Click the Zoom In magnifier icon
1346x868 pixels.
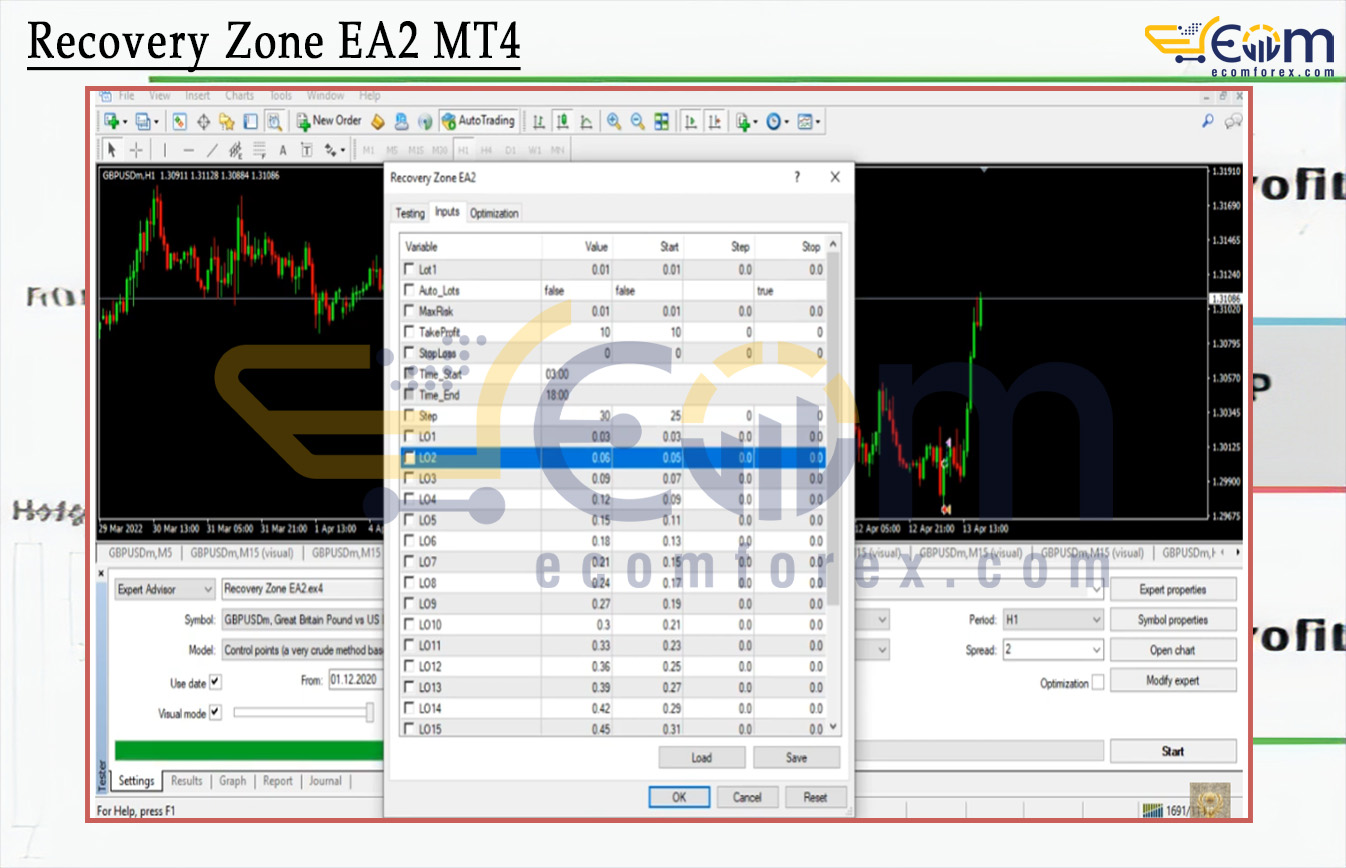(614, 121)
